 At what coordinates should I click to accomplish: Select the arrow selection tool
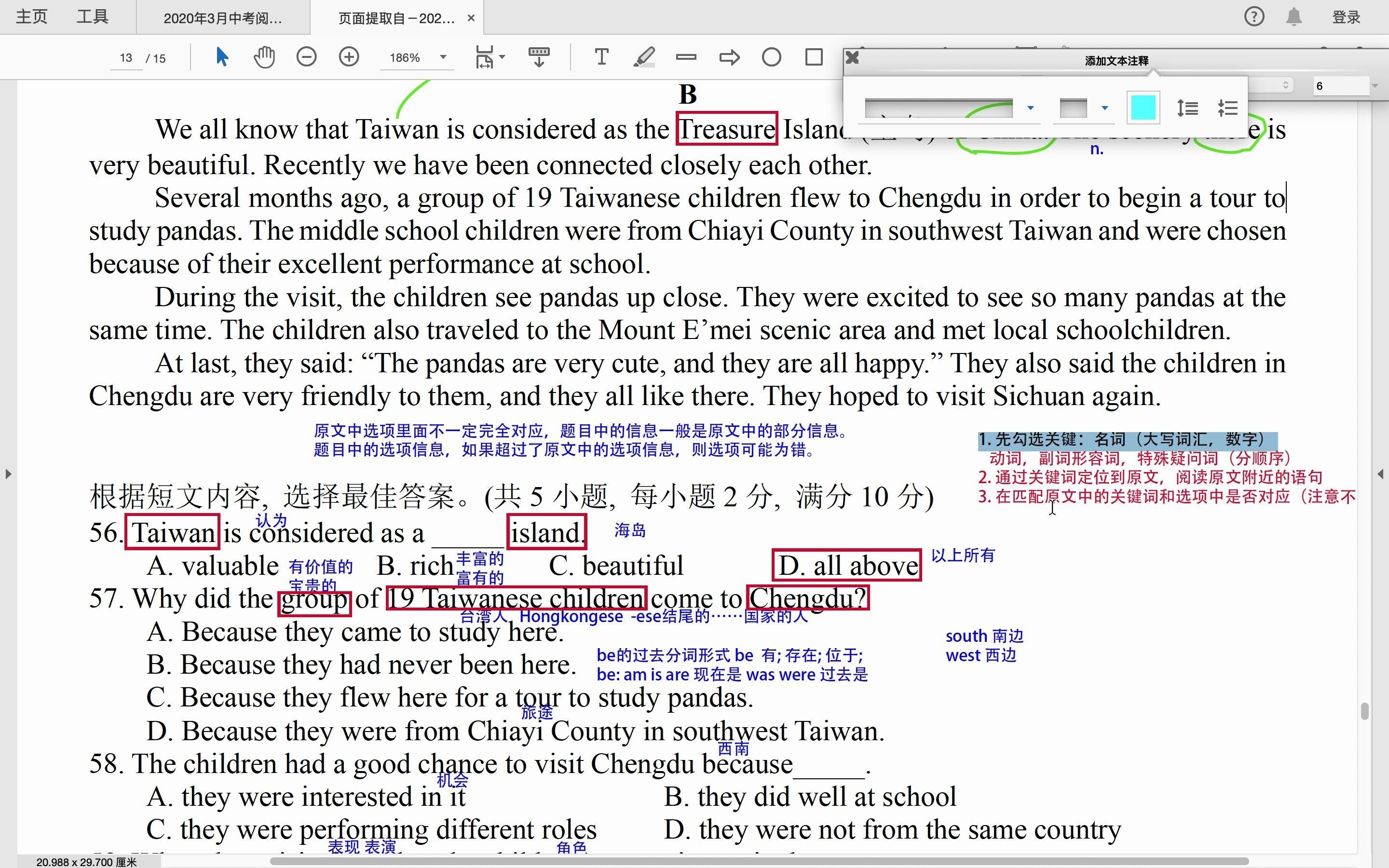pos(222,57)
